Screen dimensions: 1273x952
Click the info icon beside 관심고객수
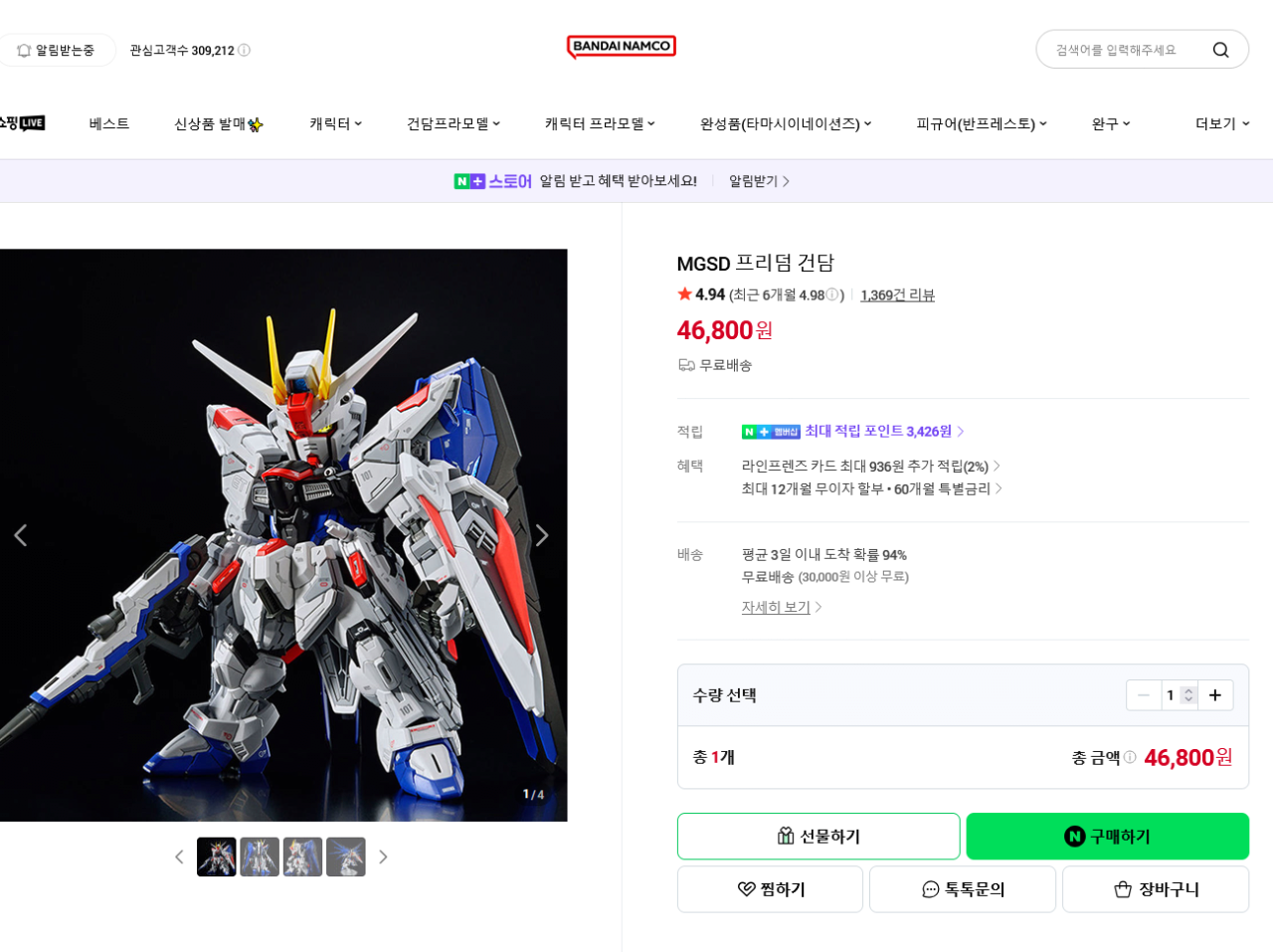[245, 50]
